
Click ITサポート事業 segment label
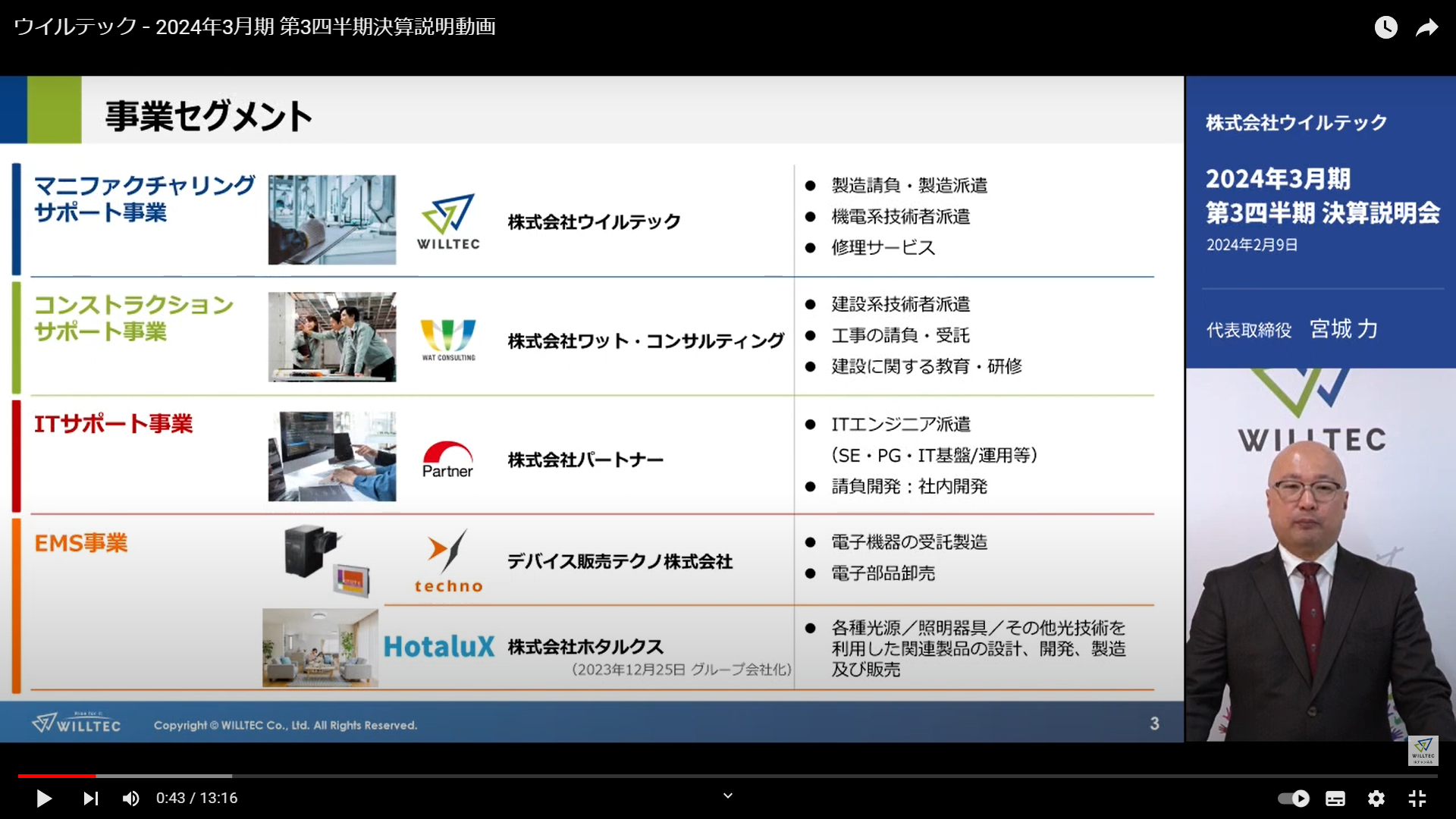click(114, 424)
